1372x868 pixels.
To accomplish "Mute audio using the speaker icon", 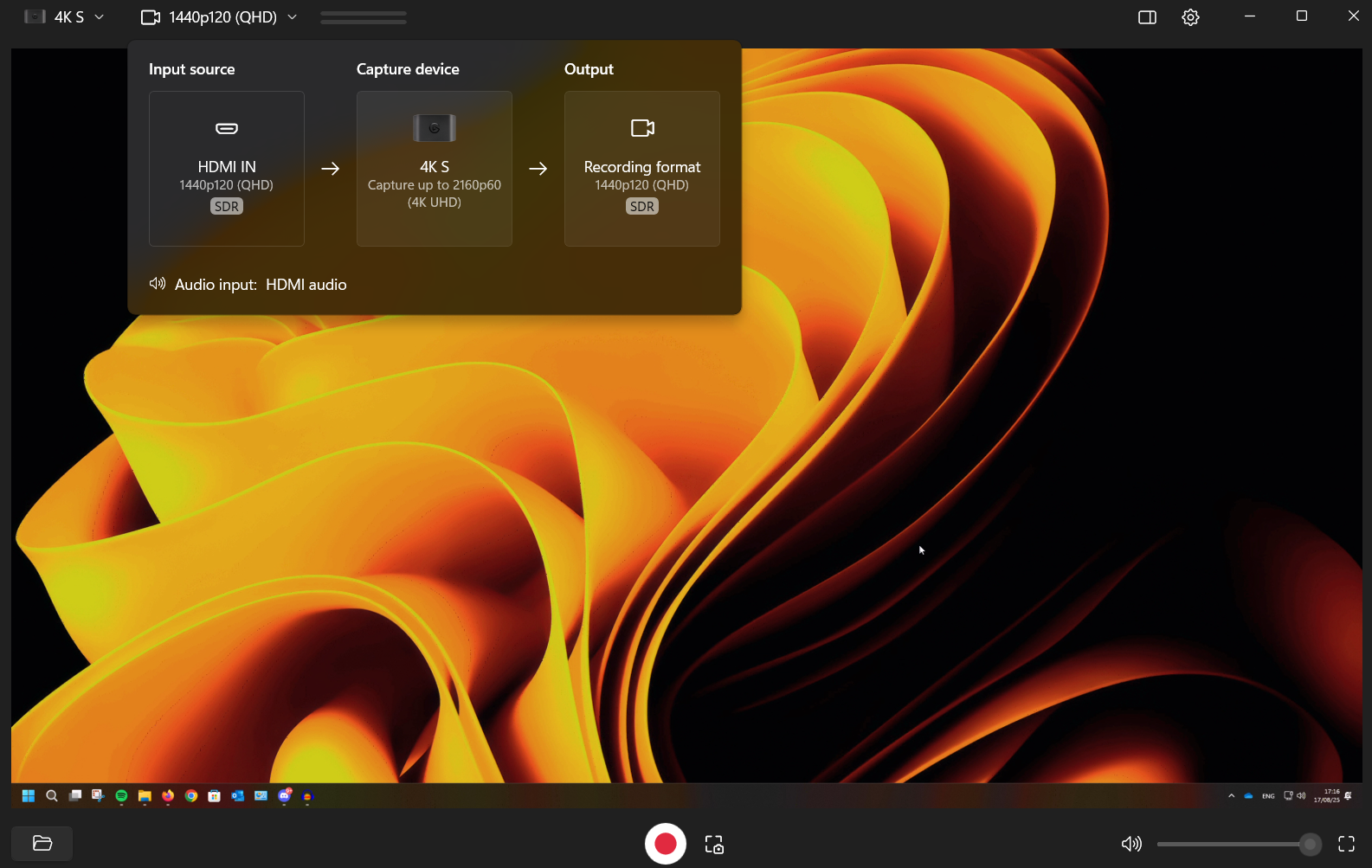I will (x=1131, y=844).
